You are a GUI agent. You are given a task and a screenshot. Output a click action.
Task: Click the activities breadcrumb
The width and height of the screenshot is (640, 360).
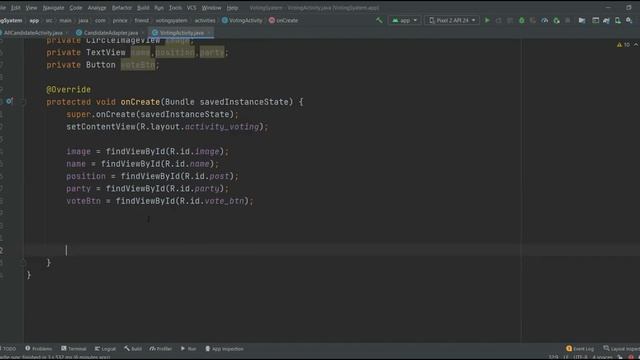(x=204, y=20)
